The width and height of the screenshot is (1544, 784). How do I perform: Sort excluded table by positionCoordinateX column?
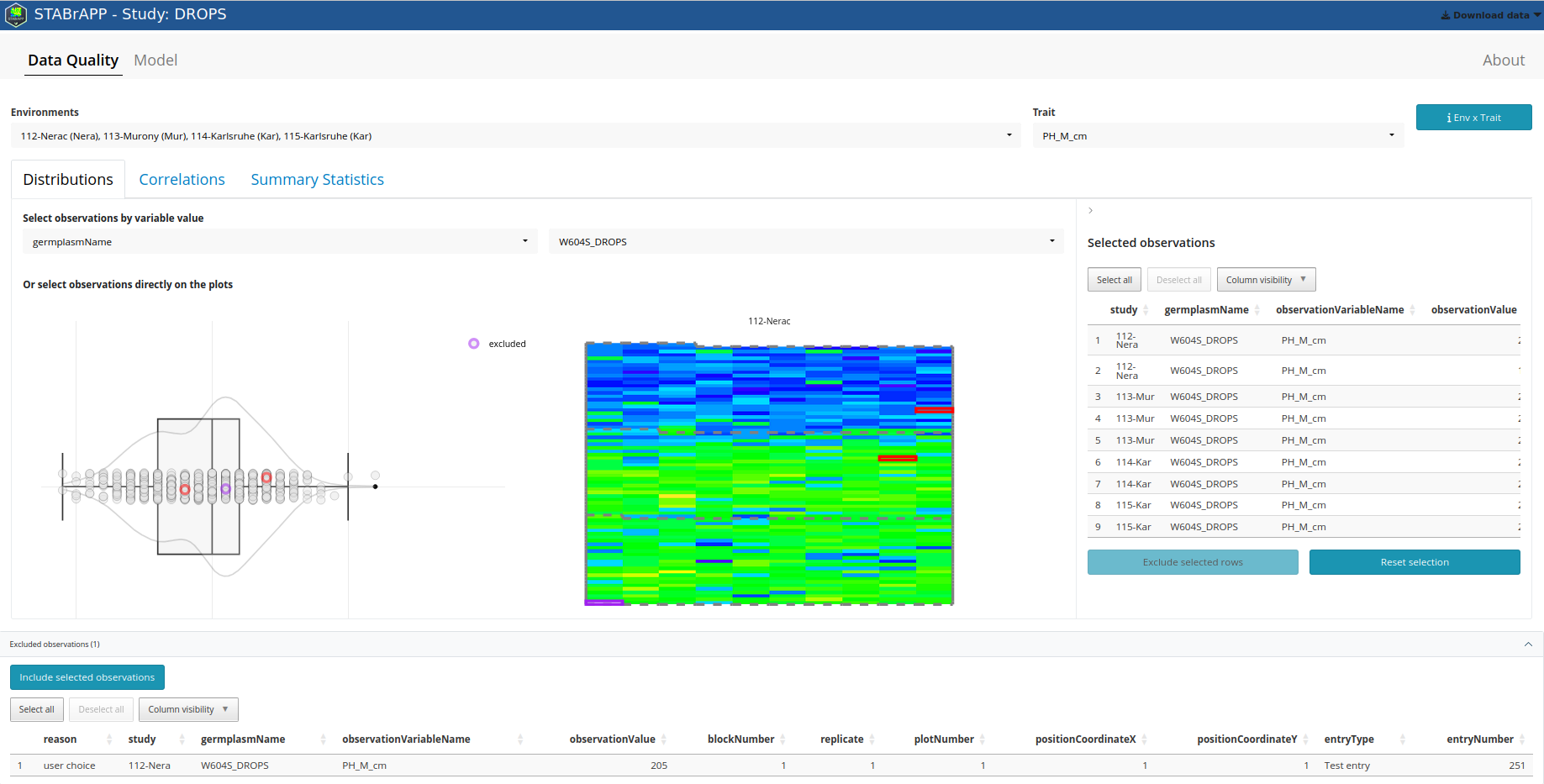1091,739
